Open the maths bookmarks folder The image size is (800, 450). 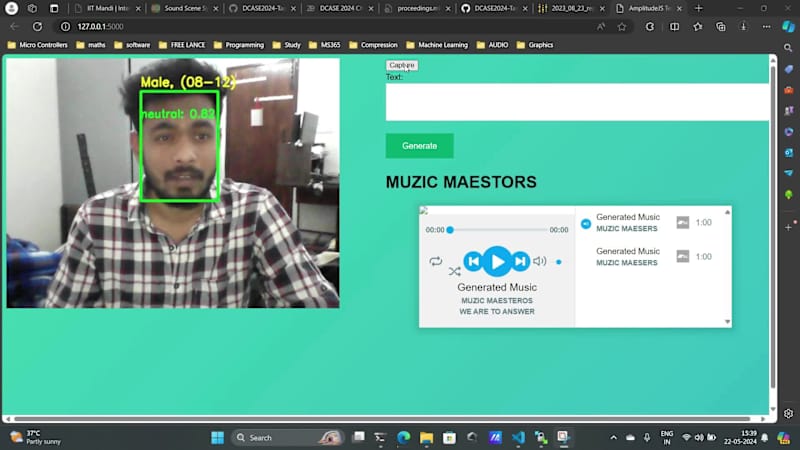(91, 45)
